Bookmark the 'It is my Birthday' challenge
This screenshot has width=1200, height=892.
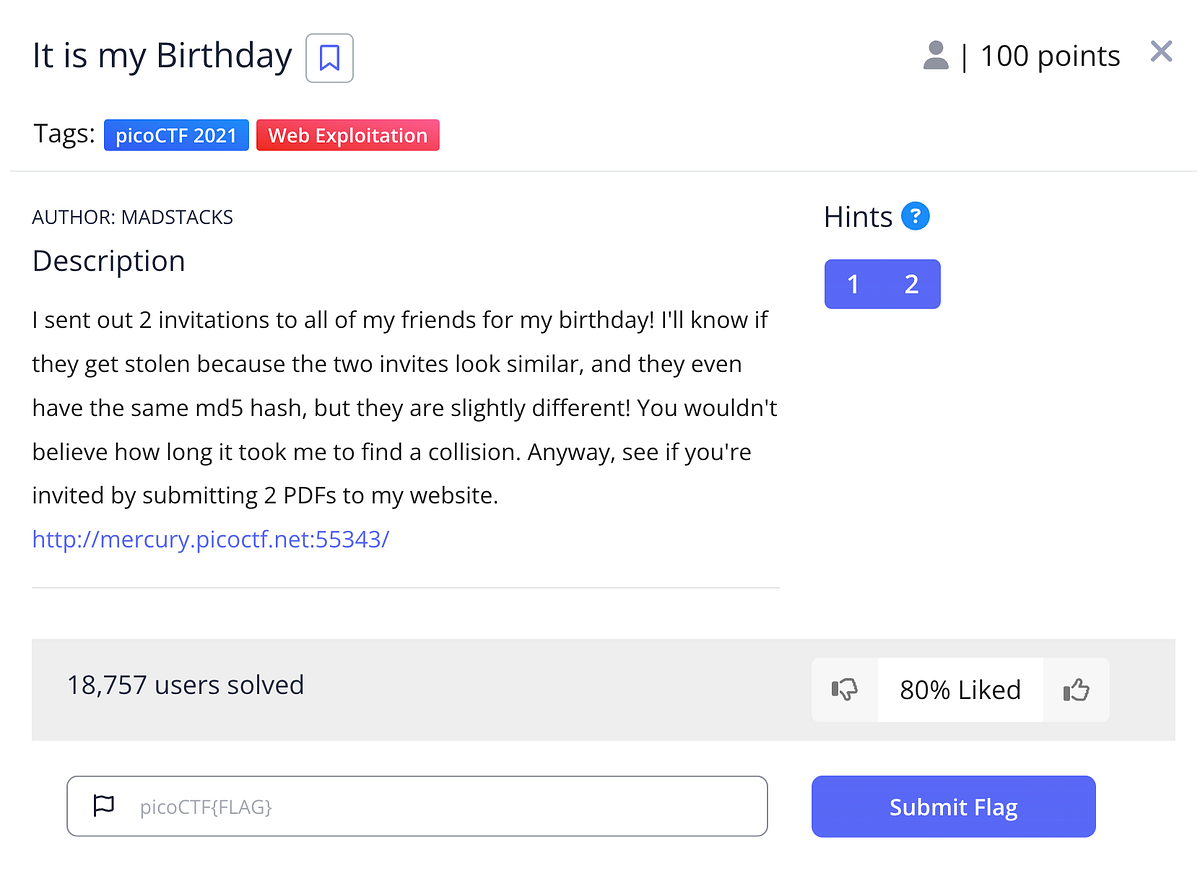(x=329, y=58)
